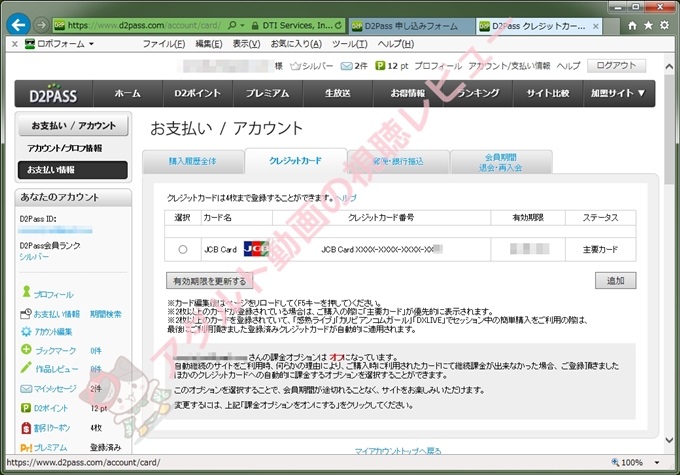Open the mail envelope 2件 icon in header

click(346, 66)
